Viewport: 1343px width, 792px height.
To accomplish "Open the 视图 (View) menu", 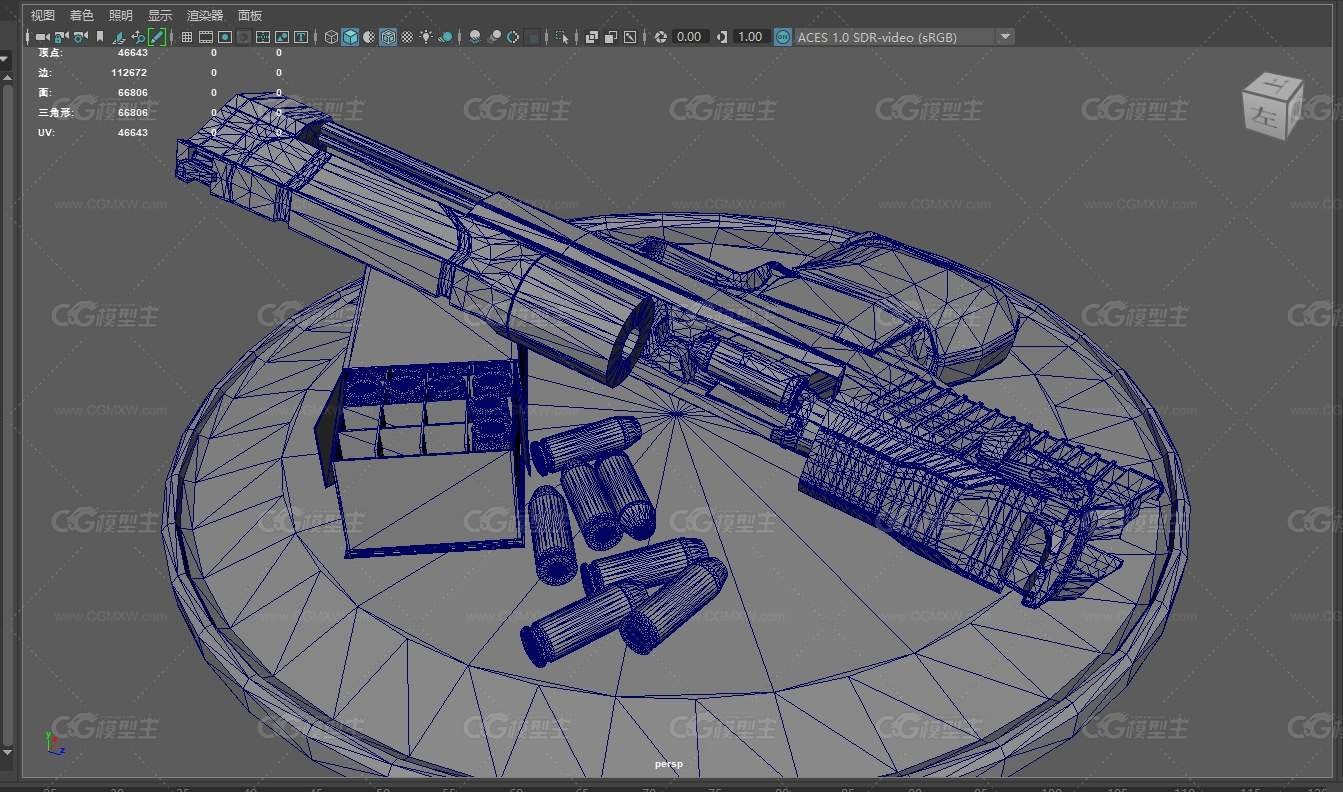I will click(x=43, y=15).
